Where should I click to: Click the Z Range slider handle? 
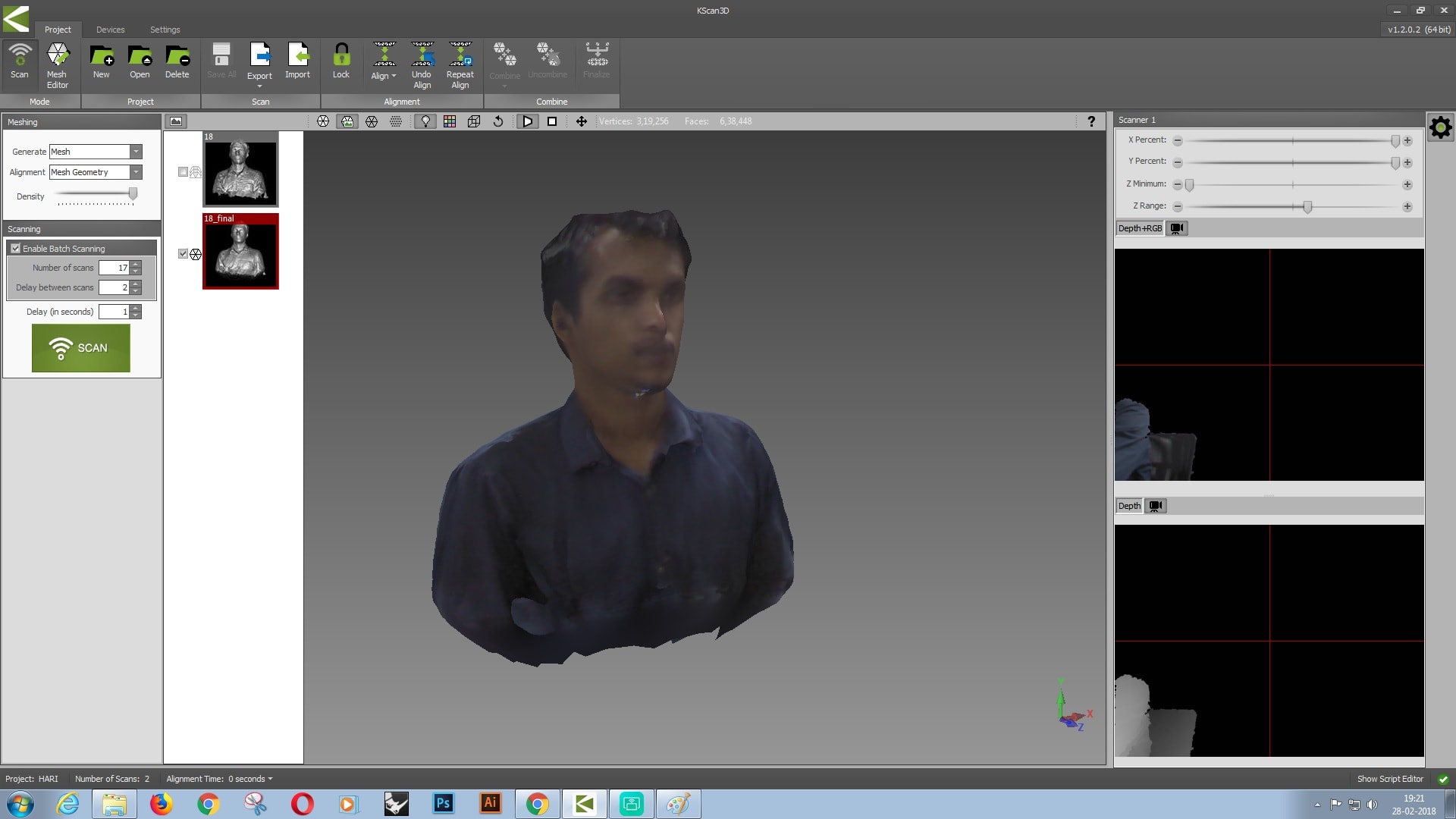coord(1307,206)
